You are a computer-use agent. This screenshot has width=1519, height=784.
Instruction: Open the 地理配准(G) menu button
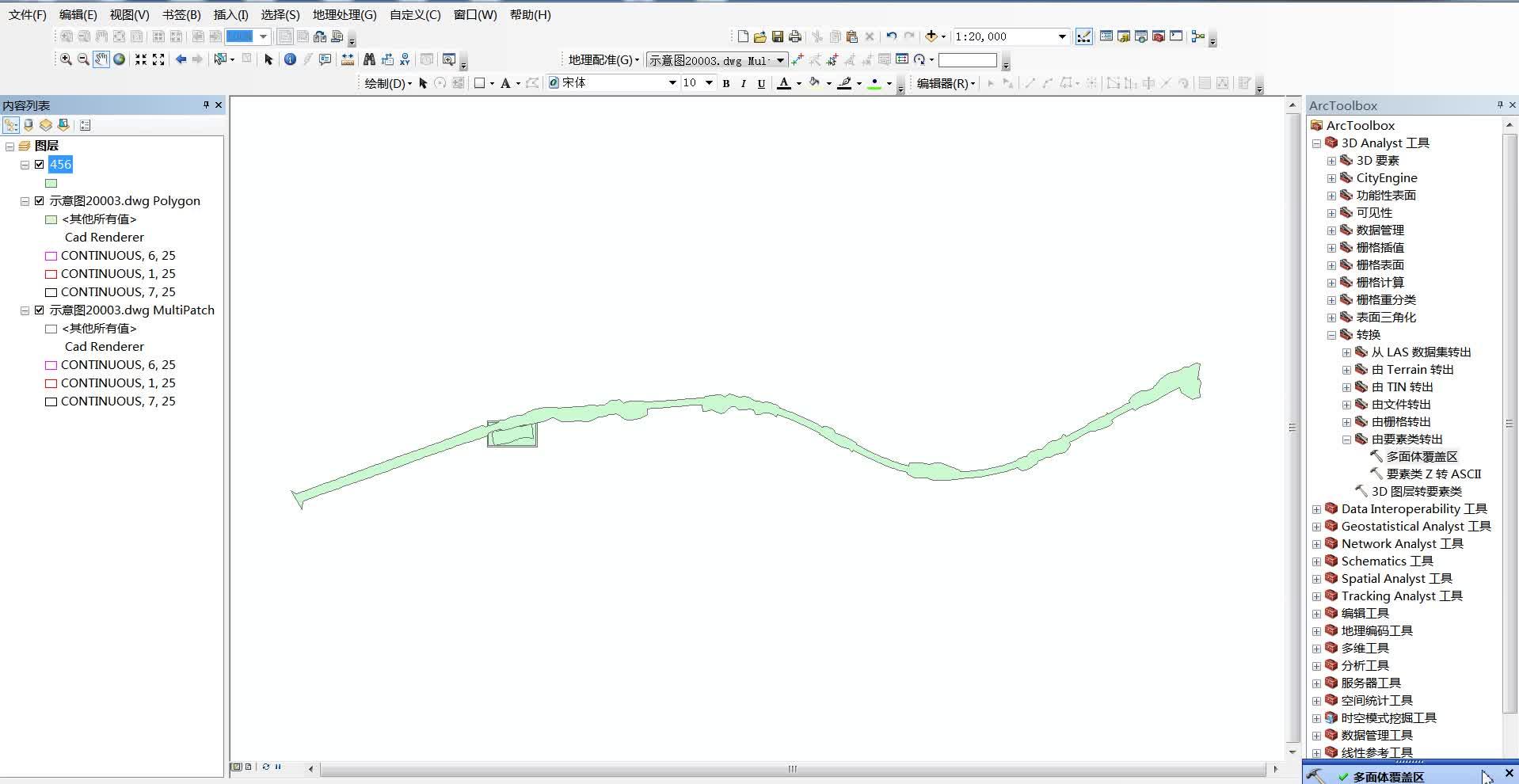[x=603, y=60]
